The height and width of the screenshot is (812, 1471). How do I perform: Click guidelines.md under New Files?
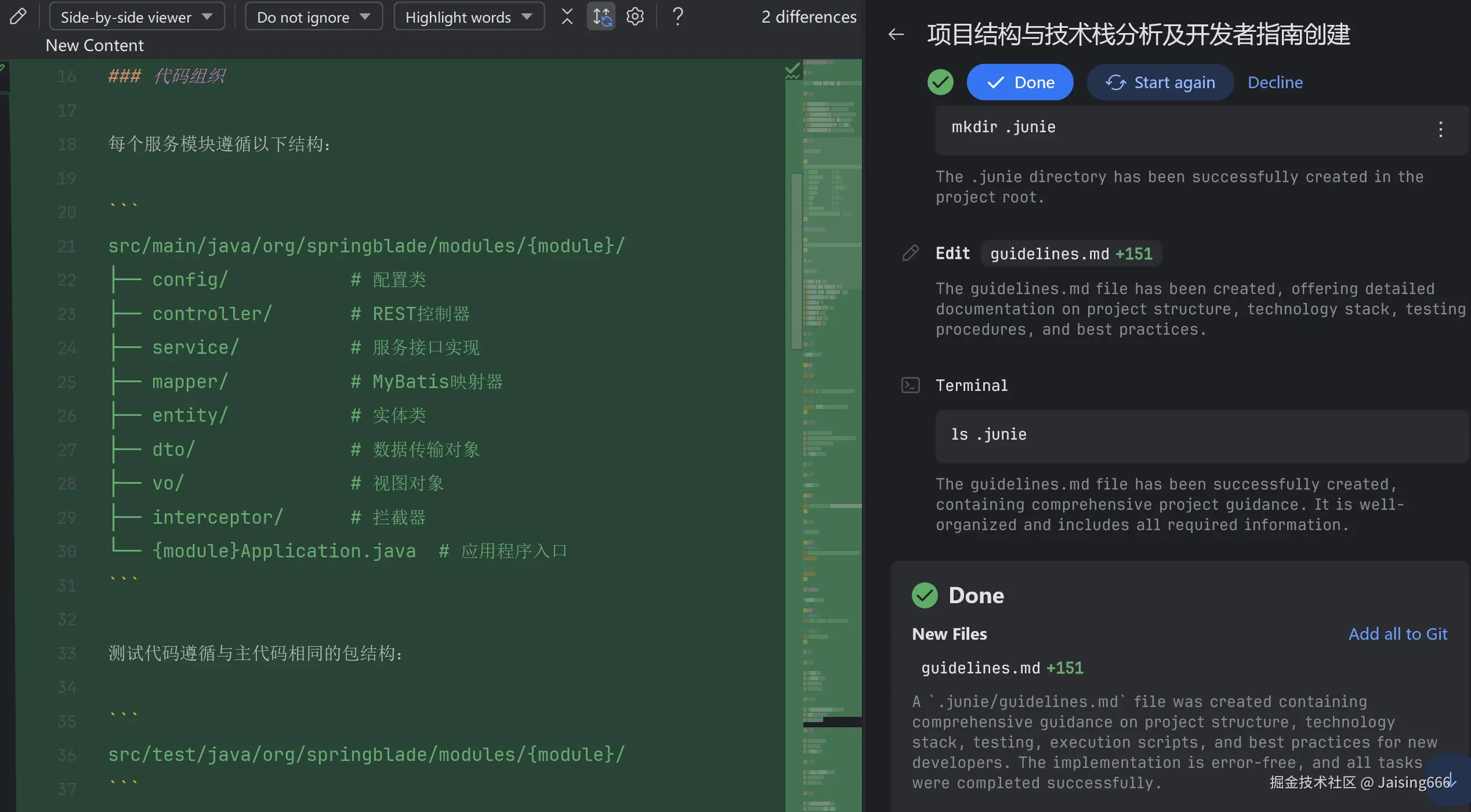tap(980, 668)
